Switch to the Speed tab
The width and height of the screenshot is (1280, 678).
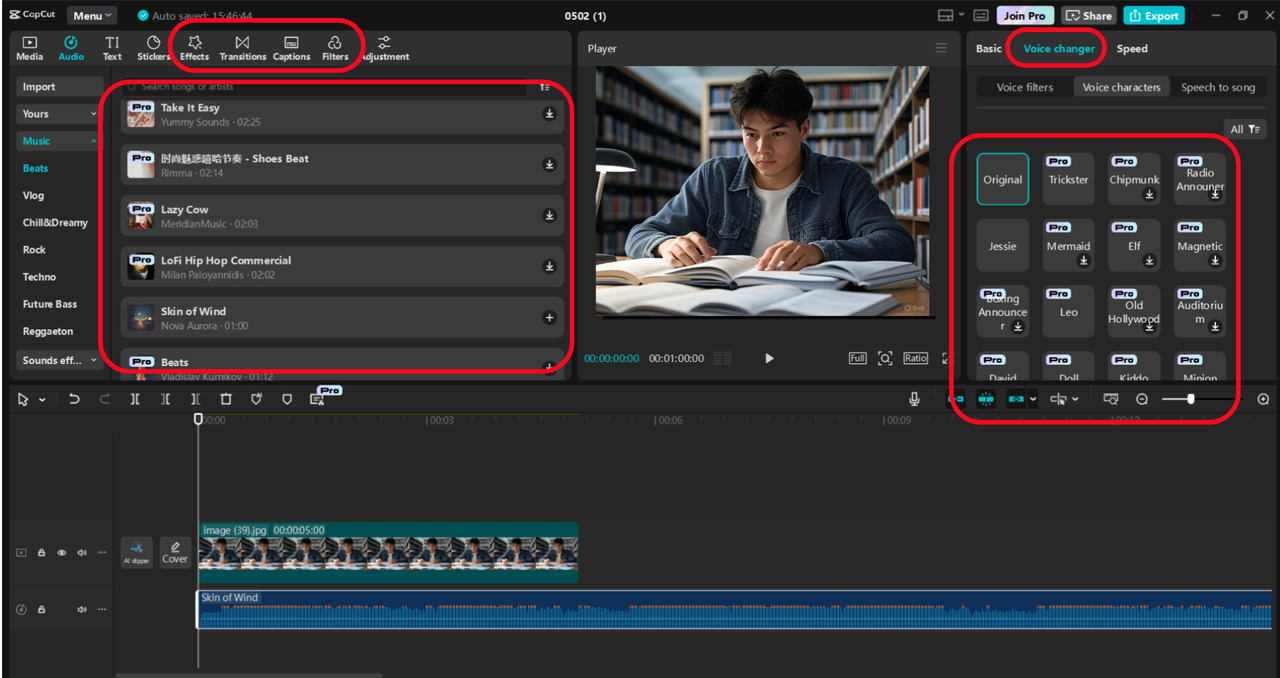(1132, 48)
